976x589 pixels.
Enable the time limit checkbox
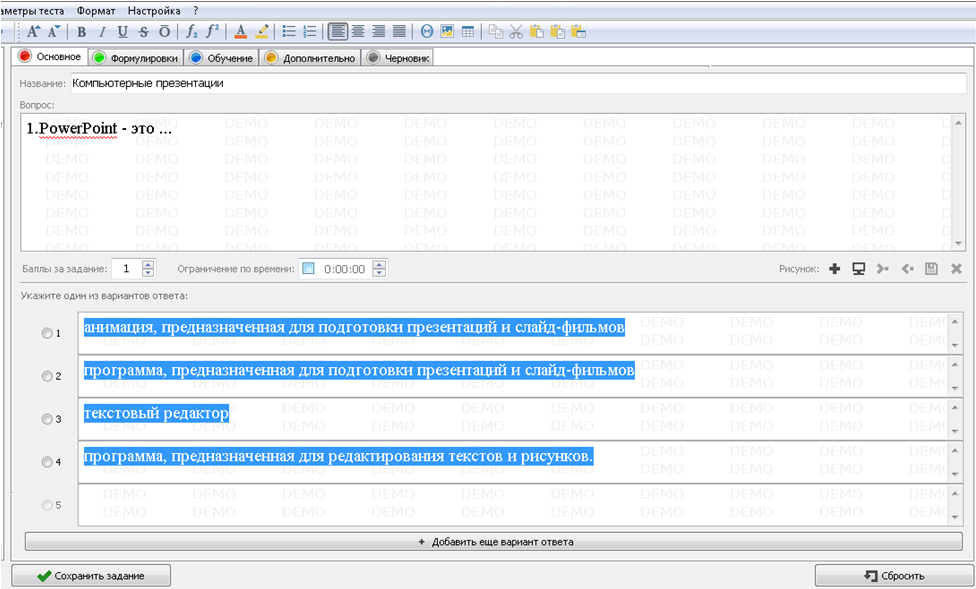click(308, 269)
